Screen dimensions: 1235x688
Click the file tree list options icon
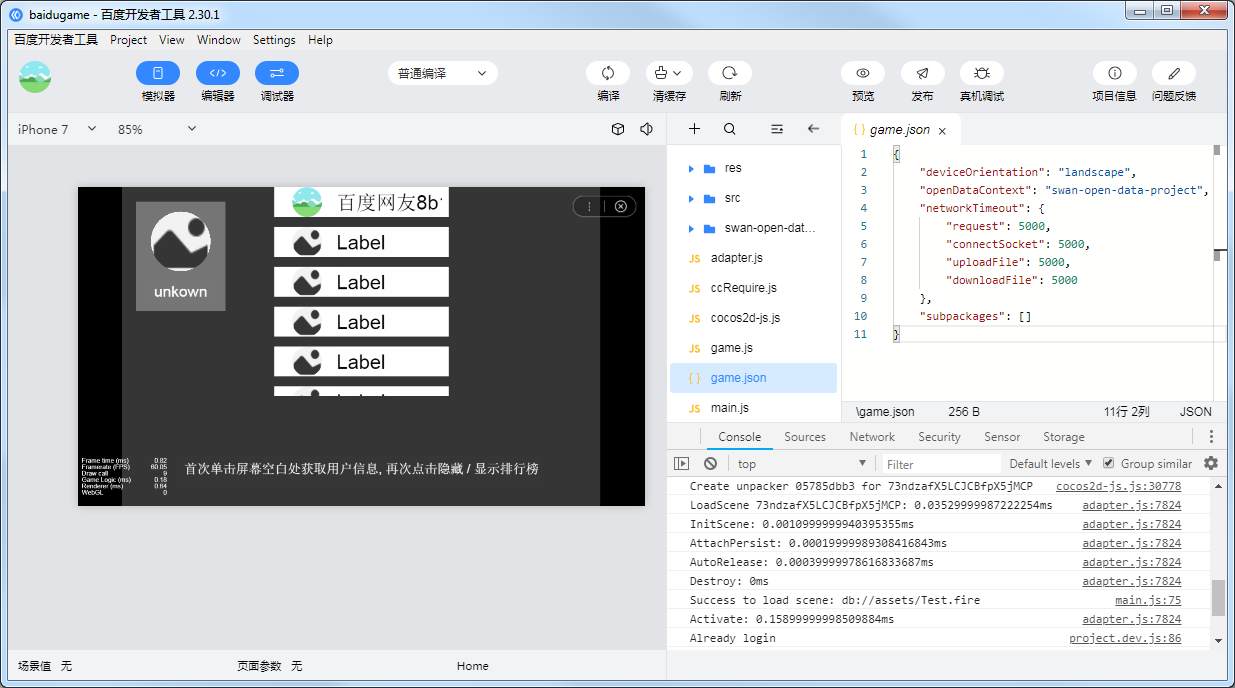tap(777, 129)
